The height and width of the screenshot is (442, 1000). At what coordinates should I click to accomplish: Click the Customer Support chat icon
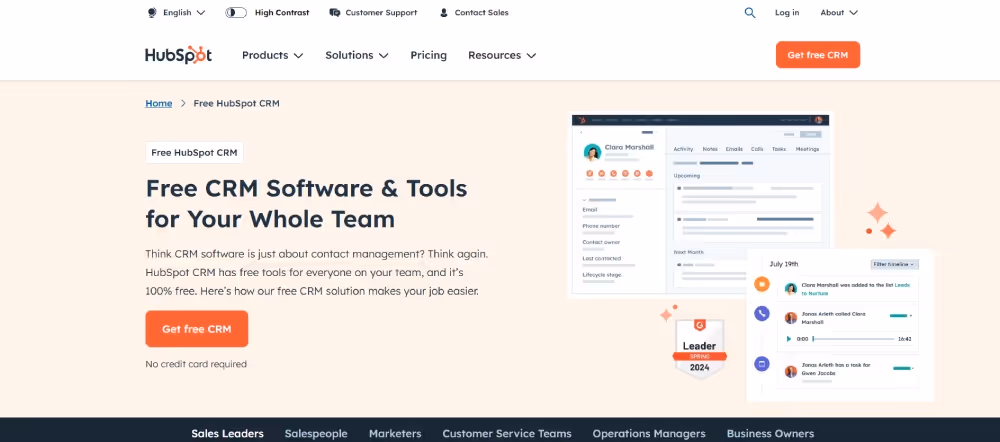click(x=335, y=12)
